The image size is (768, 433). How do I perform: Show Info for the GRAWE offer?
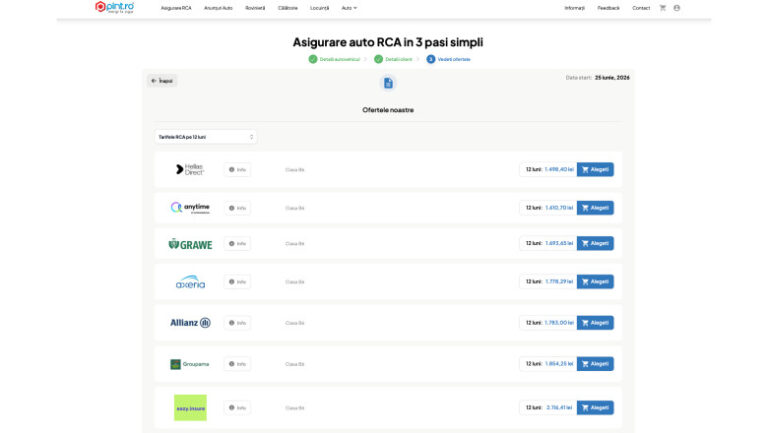point(238,243)
